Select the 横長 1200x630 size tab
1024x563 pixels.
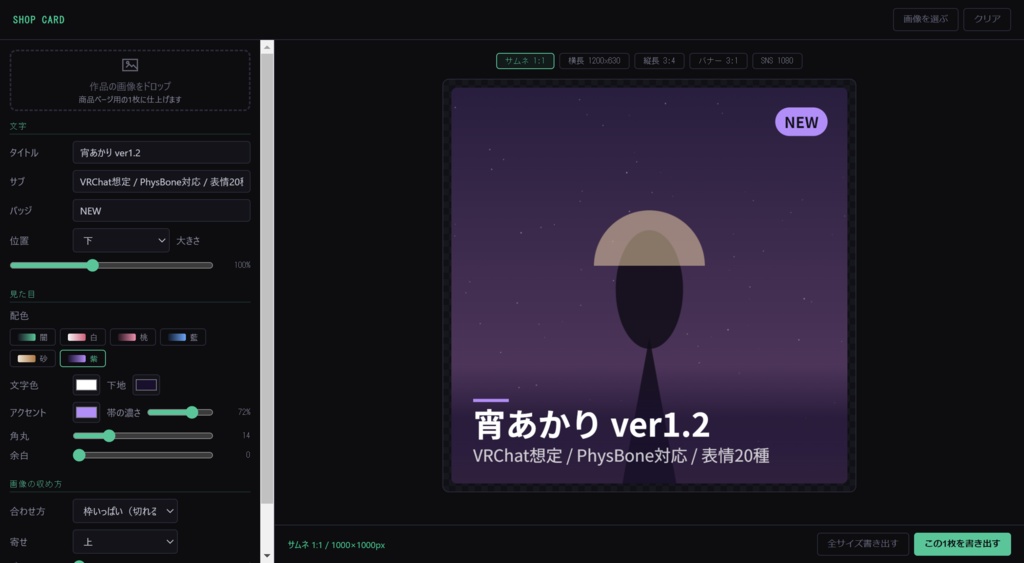click(594, 61)
